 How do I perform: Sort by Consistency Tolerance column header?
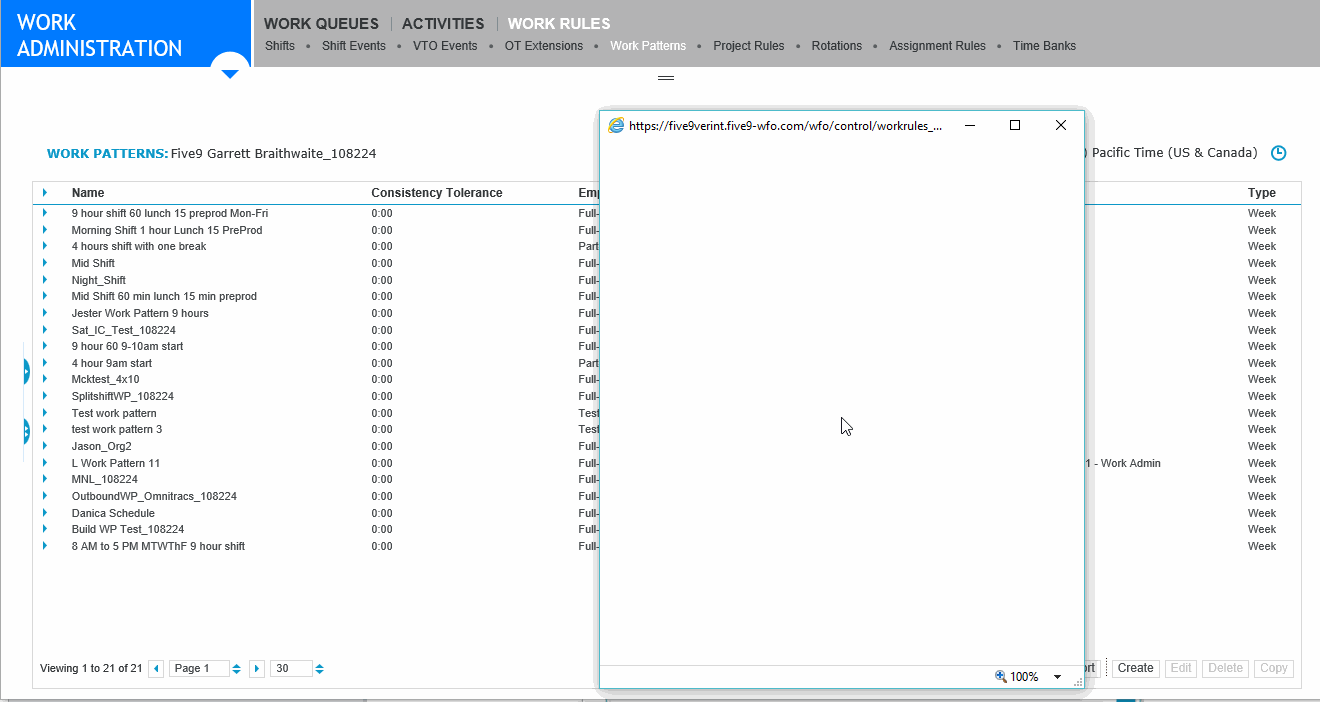[x=437, y=193]
